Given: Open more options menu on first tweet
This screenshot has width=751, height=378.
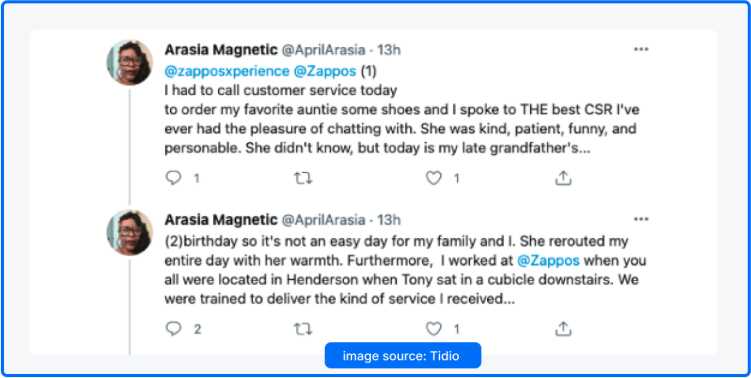Looking at the screenshot, I should coord(641,49).
